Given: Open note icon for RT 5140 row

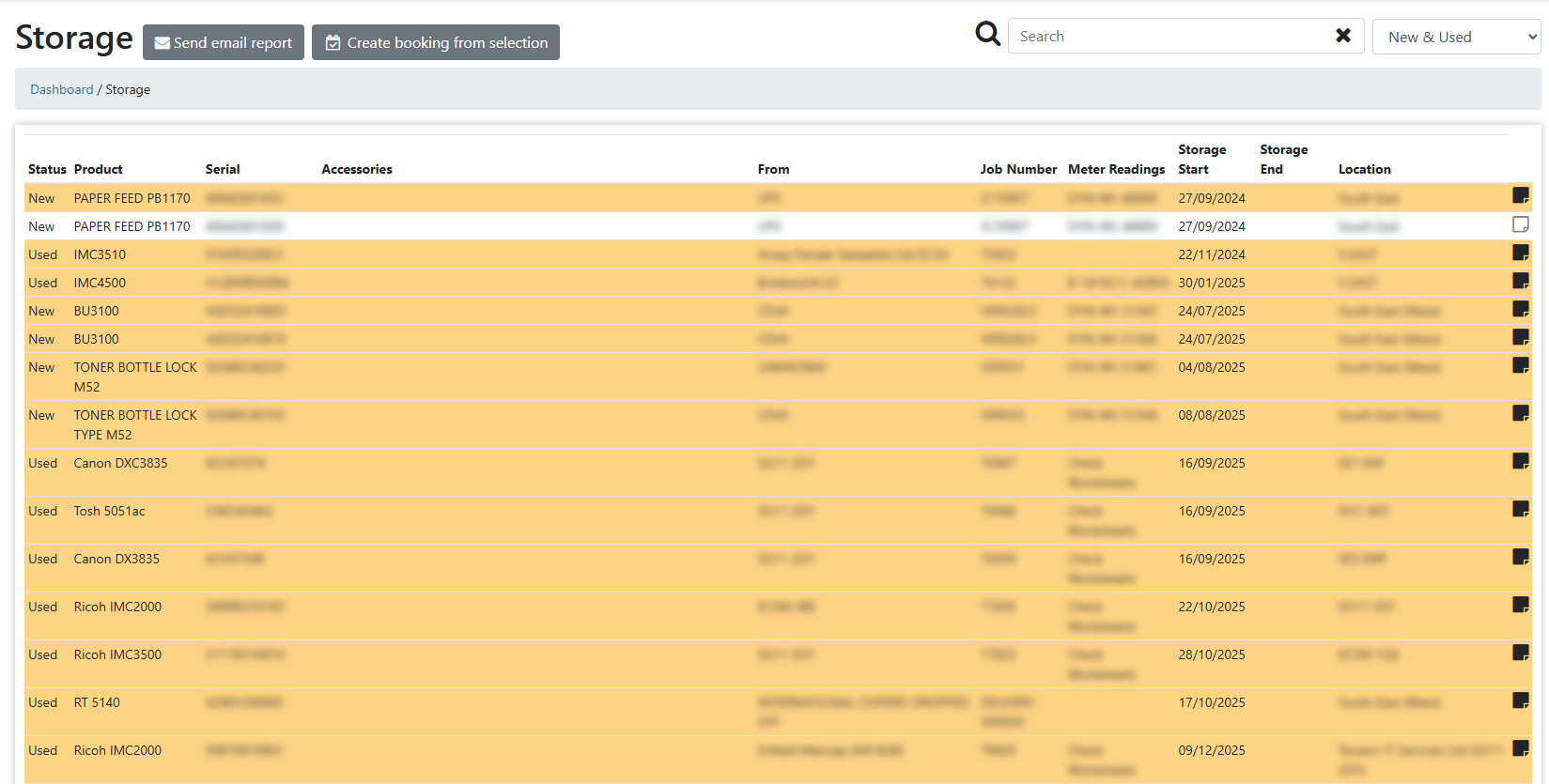Looking at the screenshot, I should pyautogui.click(x=1521, y=700).
